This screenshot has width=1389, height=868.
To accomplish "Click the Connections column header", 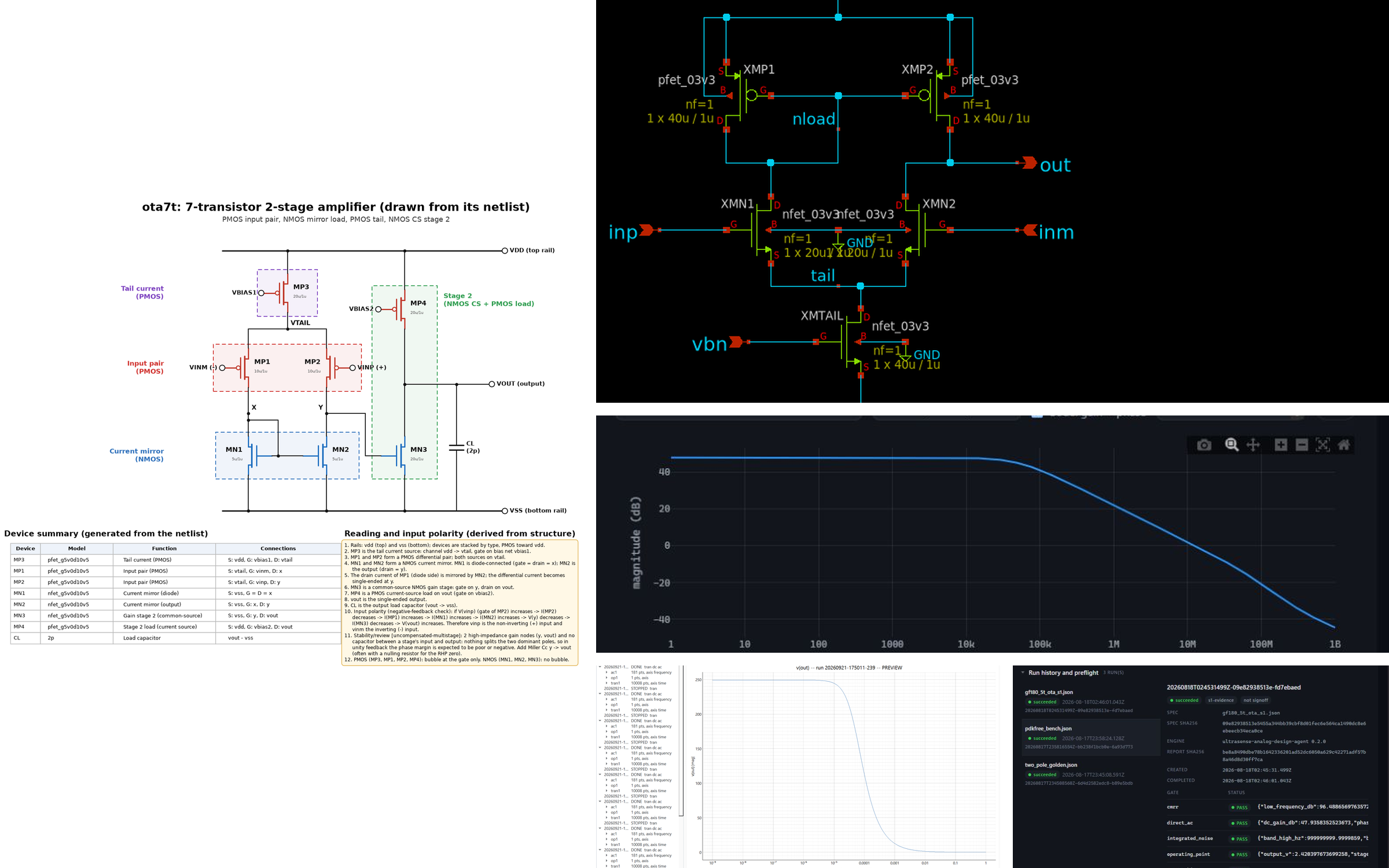I will pyautogui.click(x=278, y=549).
